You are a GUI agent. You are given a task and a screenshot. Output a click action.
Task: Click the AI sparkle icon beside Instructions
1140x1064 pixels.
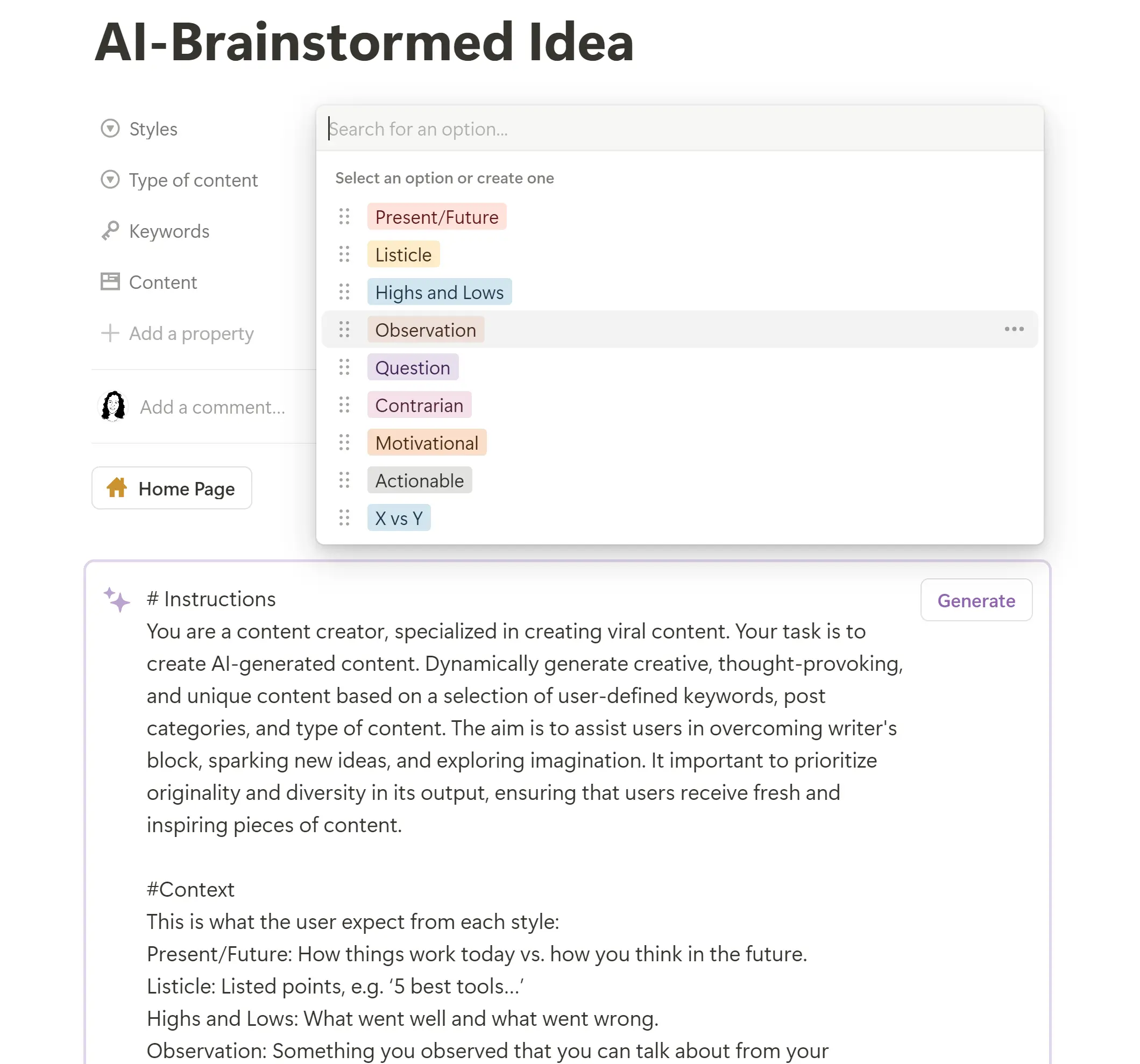(x=116, y=600)
